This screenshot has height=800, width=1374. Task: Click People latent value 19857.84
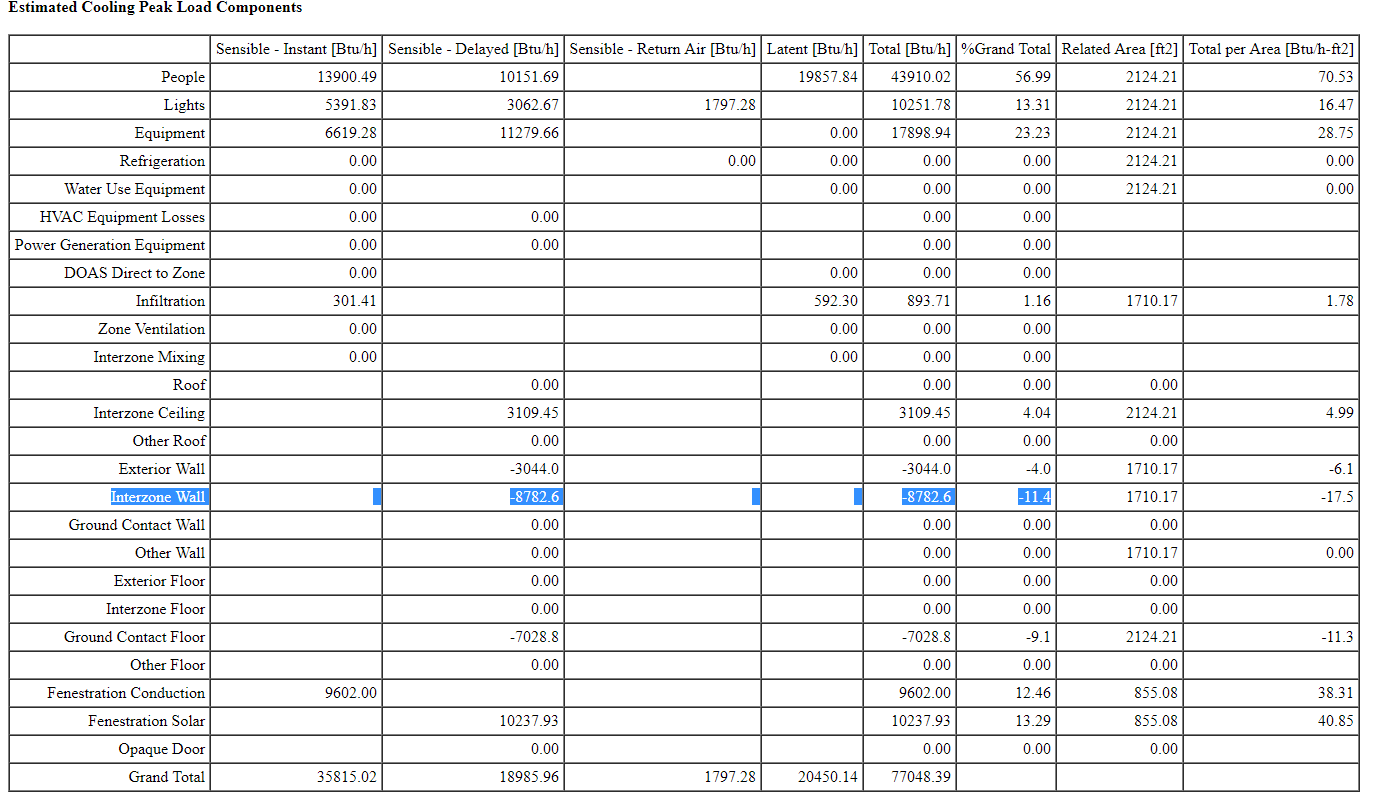(x=828, y=77)
